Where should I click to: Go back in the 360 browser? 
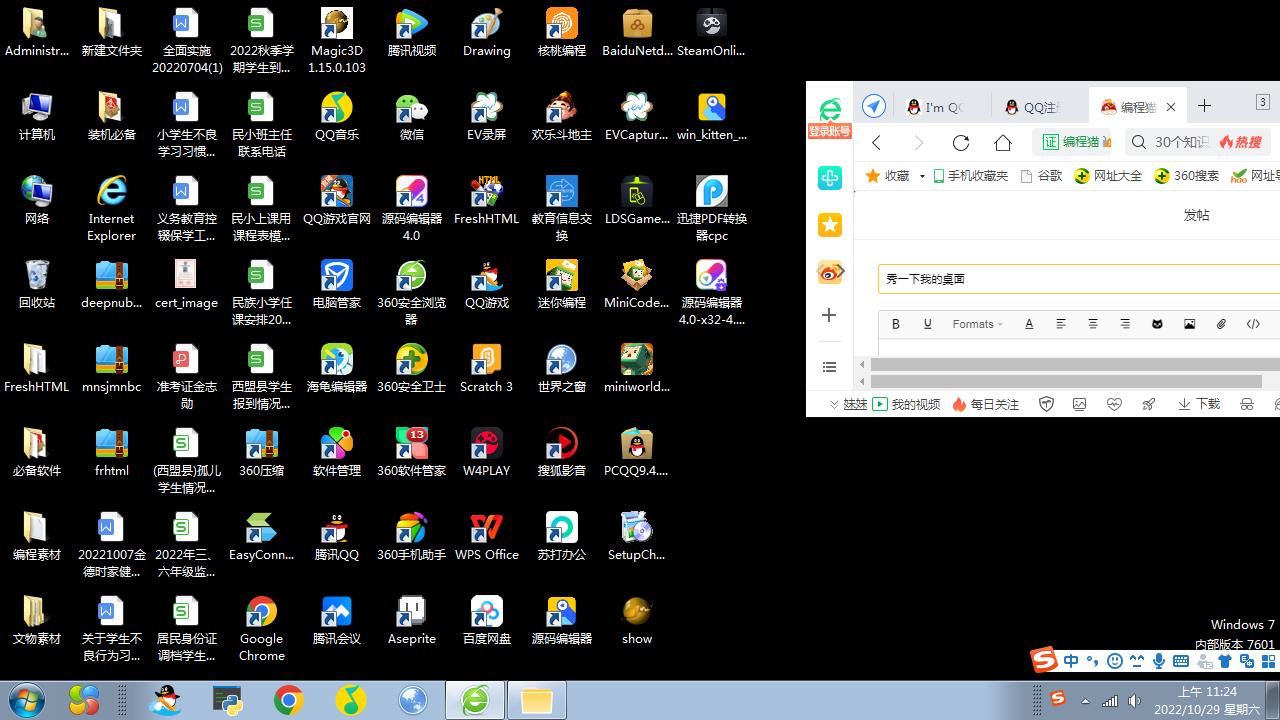tap(877, 142)
